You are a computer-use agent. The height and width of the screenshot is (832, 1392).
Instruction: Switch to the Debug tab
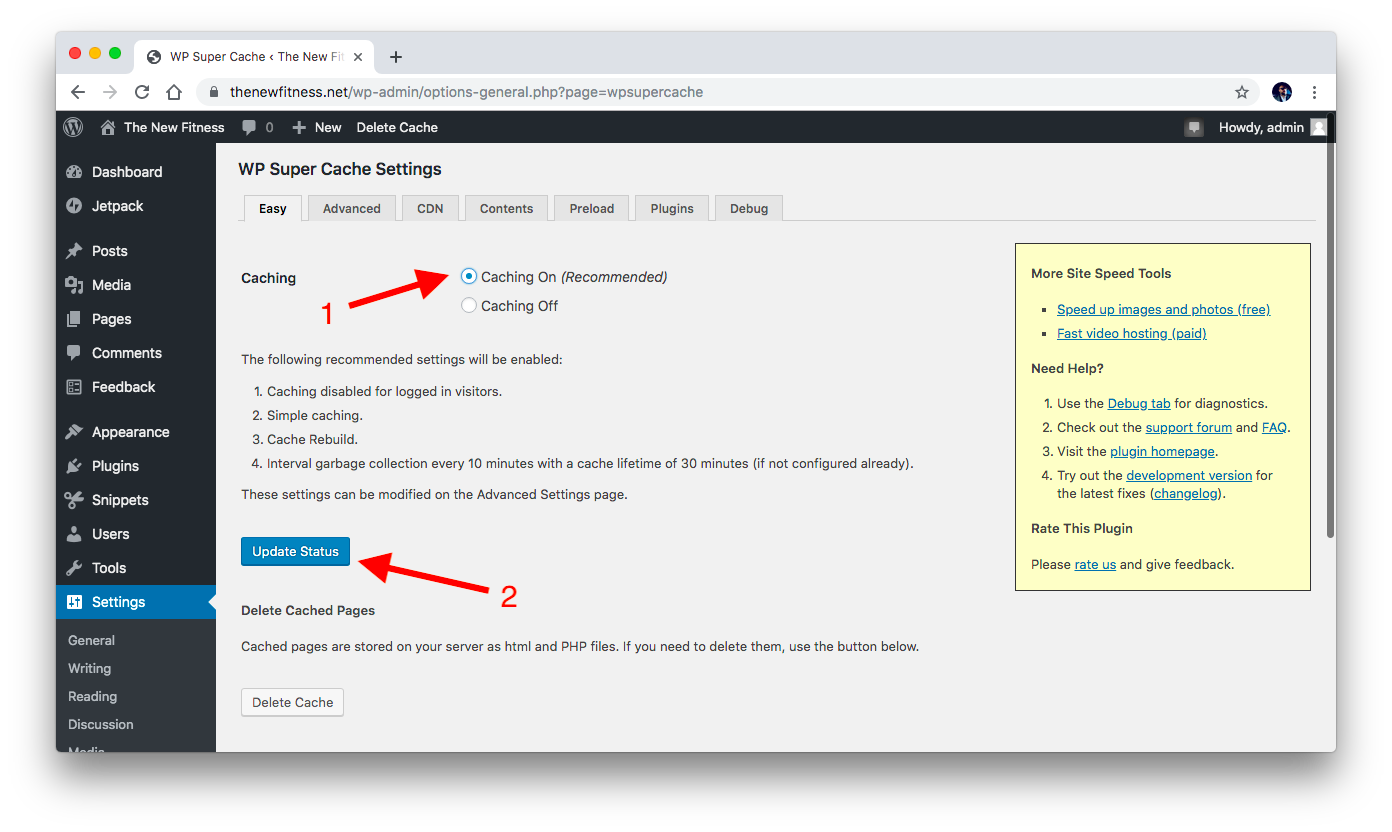pos(749,208)
